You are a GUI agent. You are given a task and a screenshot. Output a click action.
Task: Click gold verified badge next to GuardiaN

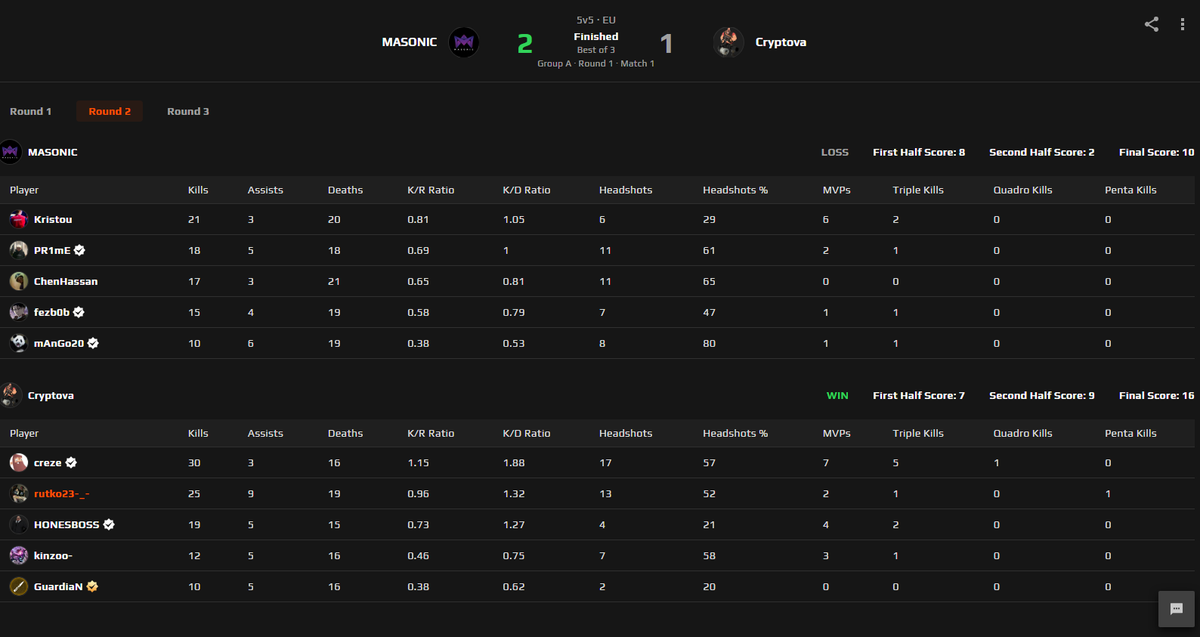tap(92, 586)
